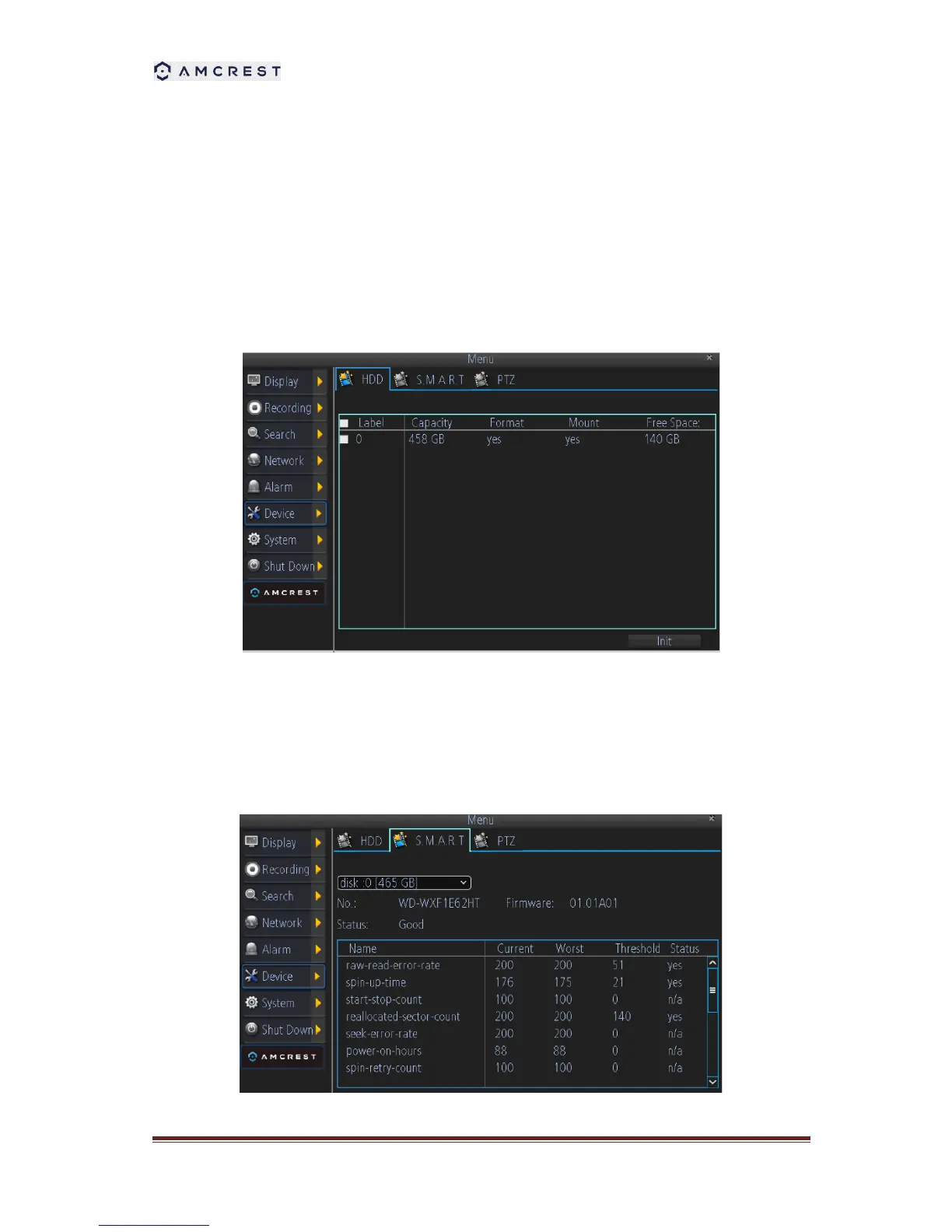Click the S.M.A.R.T list scrollbar up arrow
This screenshot has width=952, height=1232.
click(x=712, y=963)
